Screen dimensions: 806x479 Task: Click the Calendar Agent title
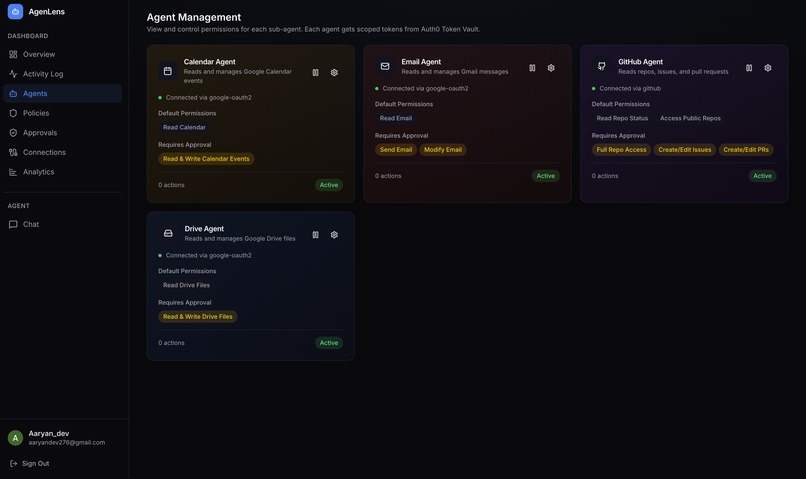(x=210, y=62)
